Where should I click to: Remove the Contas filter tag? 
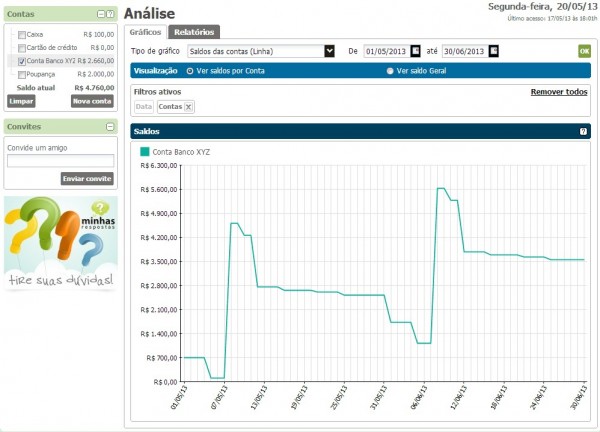pyautogui.click(x=189, y=107)
